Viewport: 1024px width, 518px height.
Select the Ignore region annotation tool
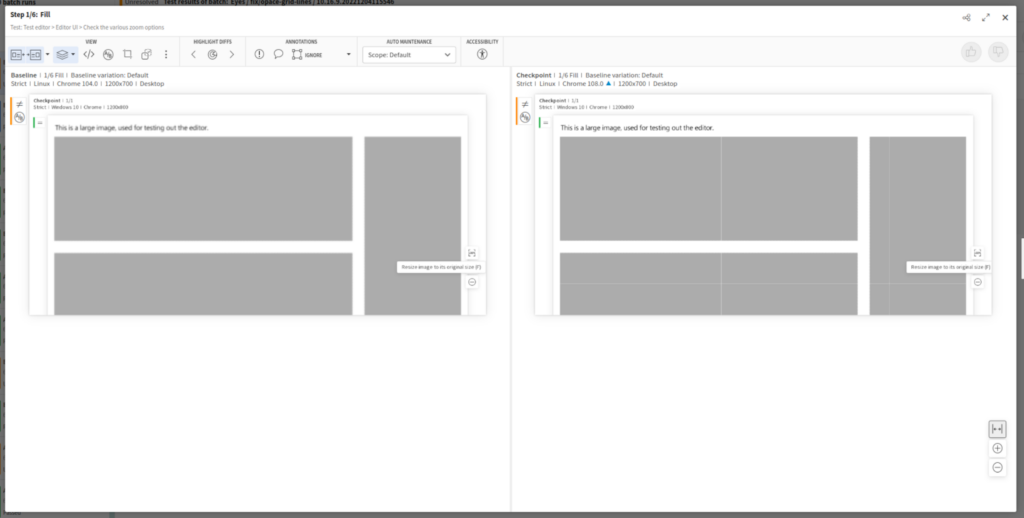298,54
